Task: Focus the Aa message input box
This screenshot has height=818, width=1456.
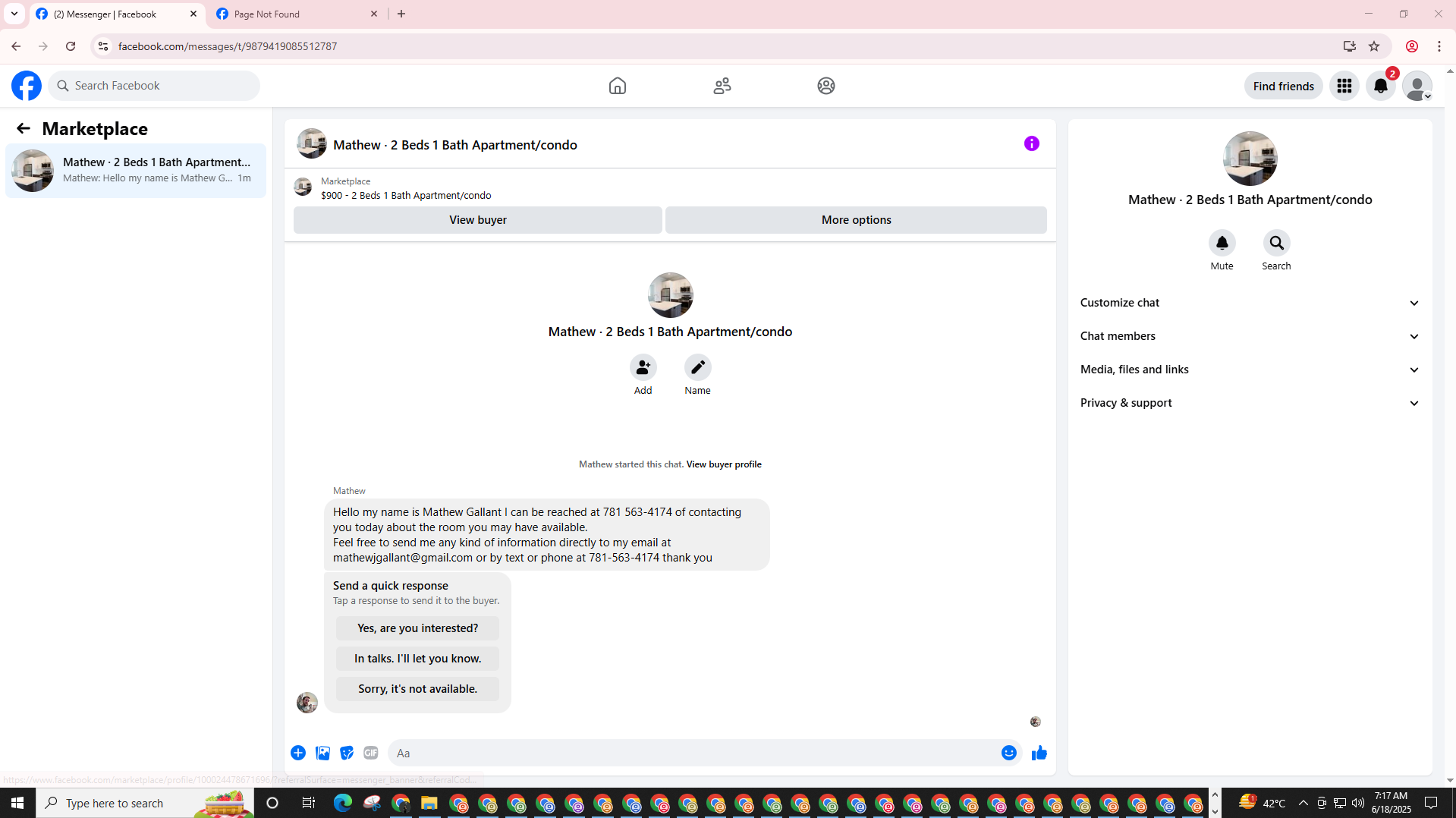Action: [x=694, y=753]
